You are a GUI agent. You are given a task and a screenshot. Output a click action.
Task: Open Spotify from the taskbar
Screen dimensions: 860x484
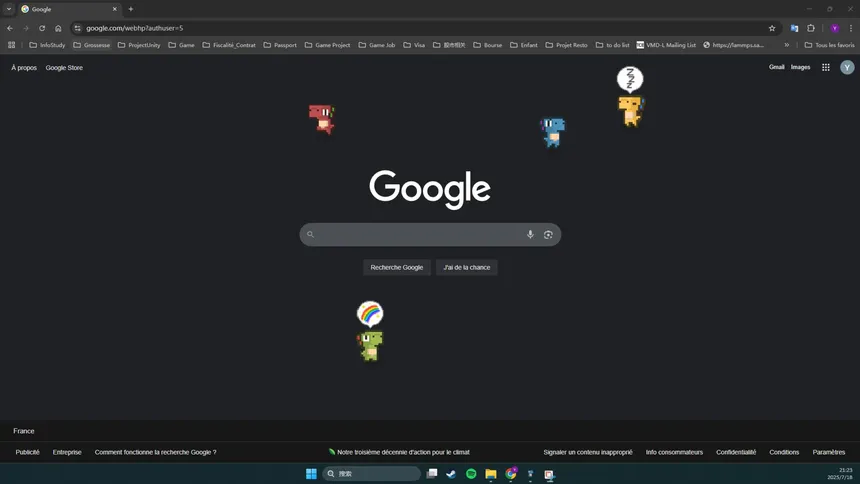(x=471, y=474)
